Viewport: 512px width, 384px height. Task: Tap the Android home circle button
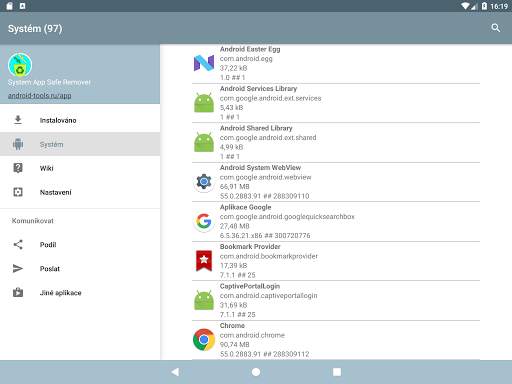[x=256, y=372]
